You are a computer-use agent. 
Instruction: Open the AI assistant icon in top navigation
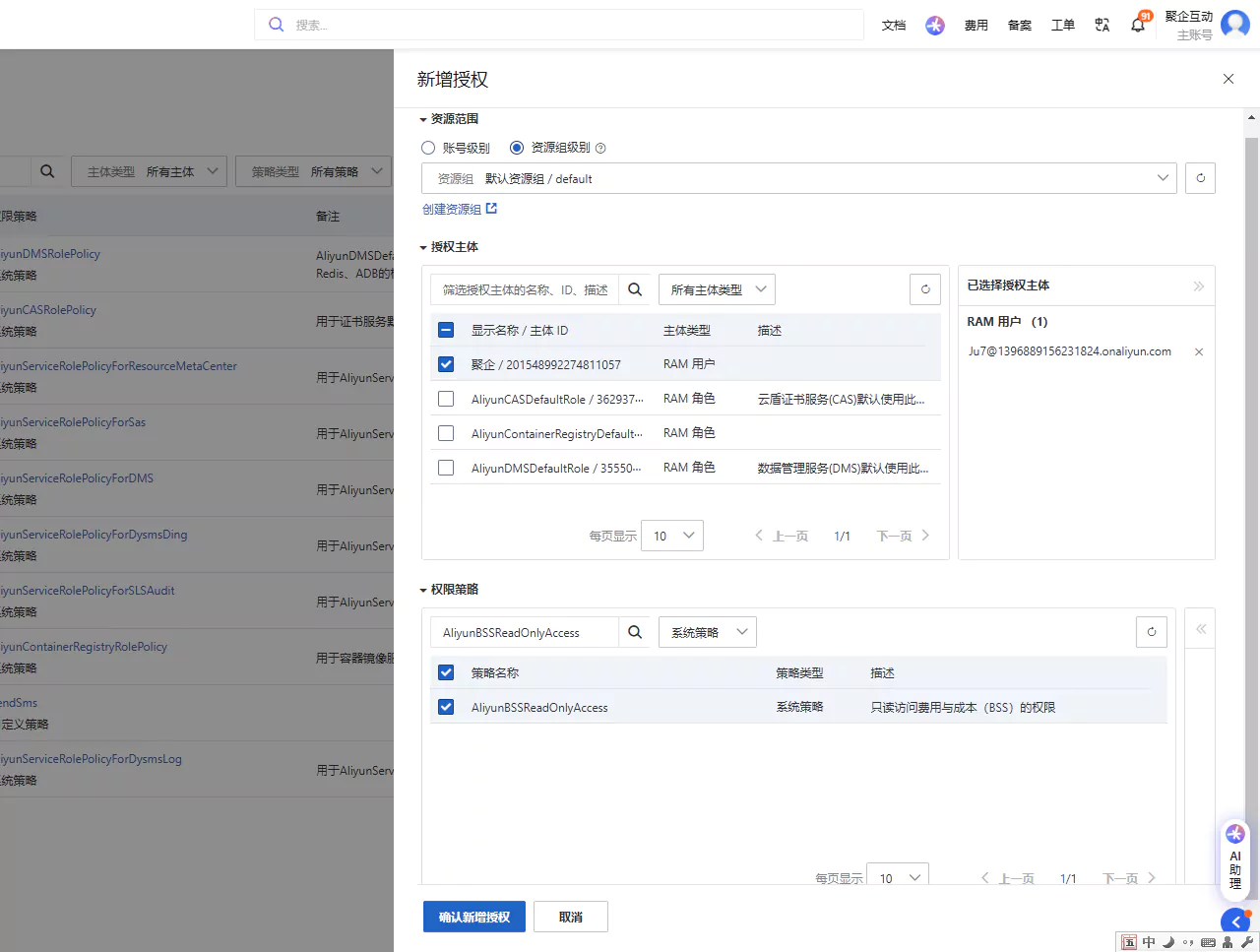[x=935, y=26]
